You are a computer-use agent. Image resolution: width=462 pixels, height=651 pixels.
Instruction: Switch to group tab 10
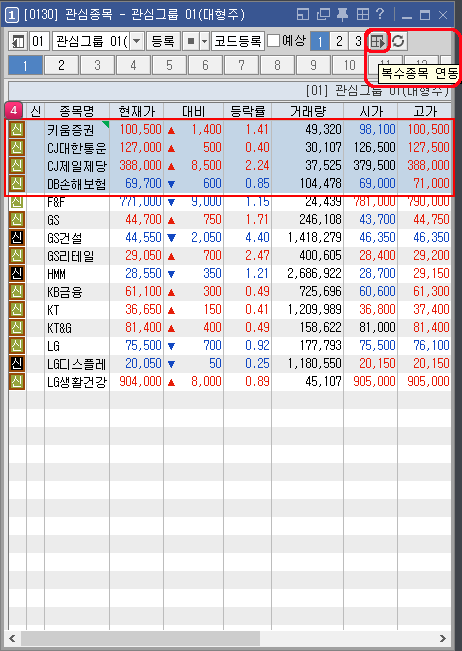(x=349, y=65)
